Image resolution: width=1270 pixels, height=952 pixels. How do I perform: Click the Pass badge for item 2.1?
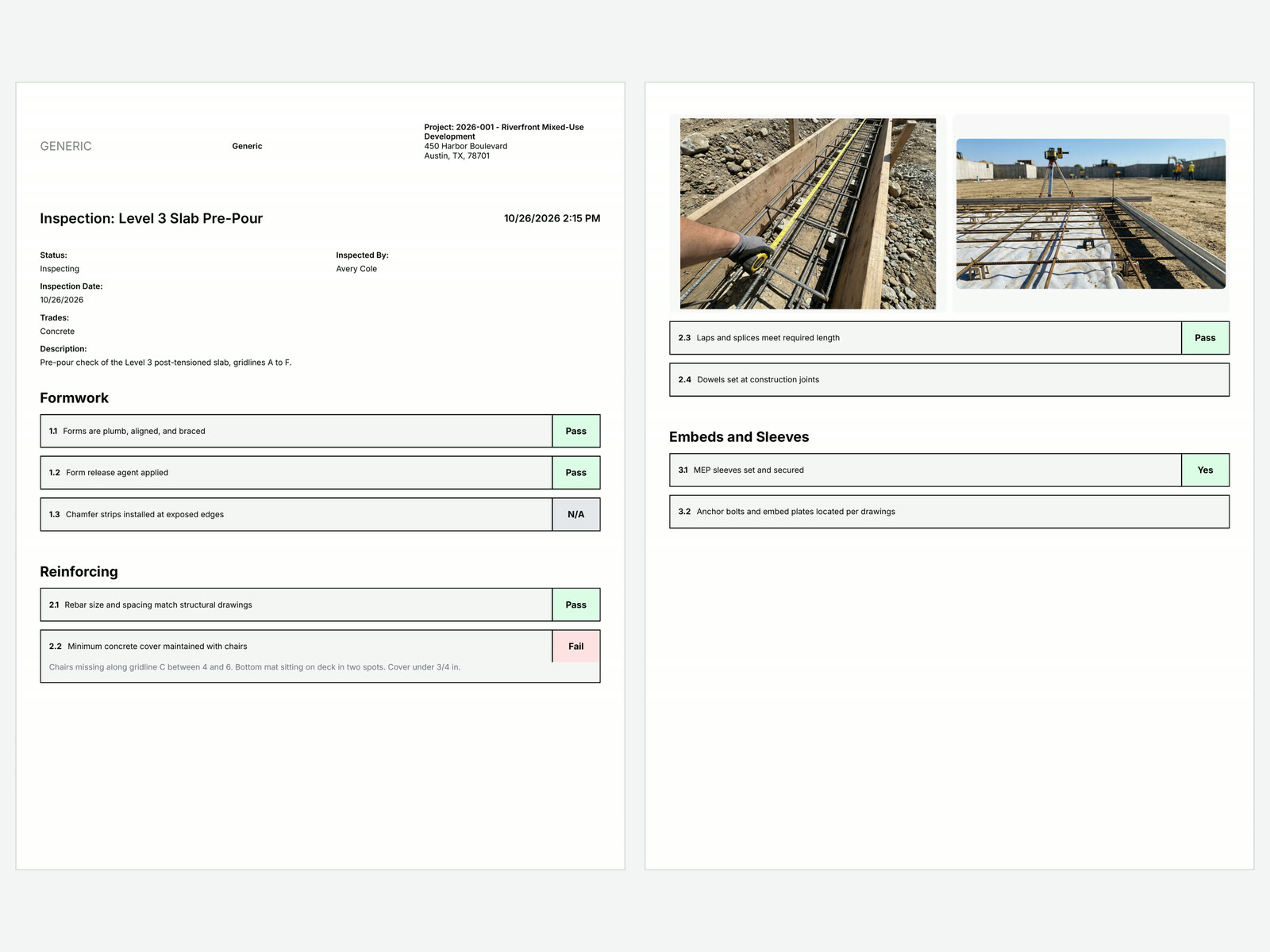point(575,605)
